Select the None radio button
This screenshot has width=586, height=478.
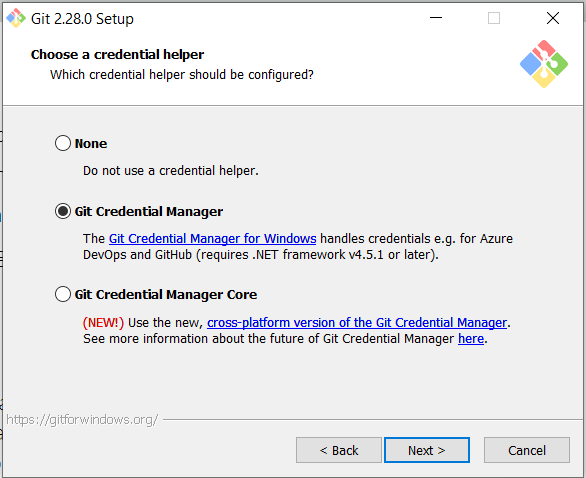click(62, 143)
